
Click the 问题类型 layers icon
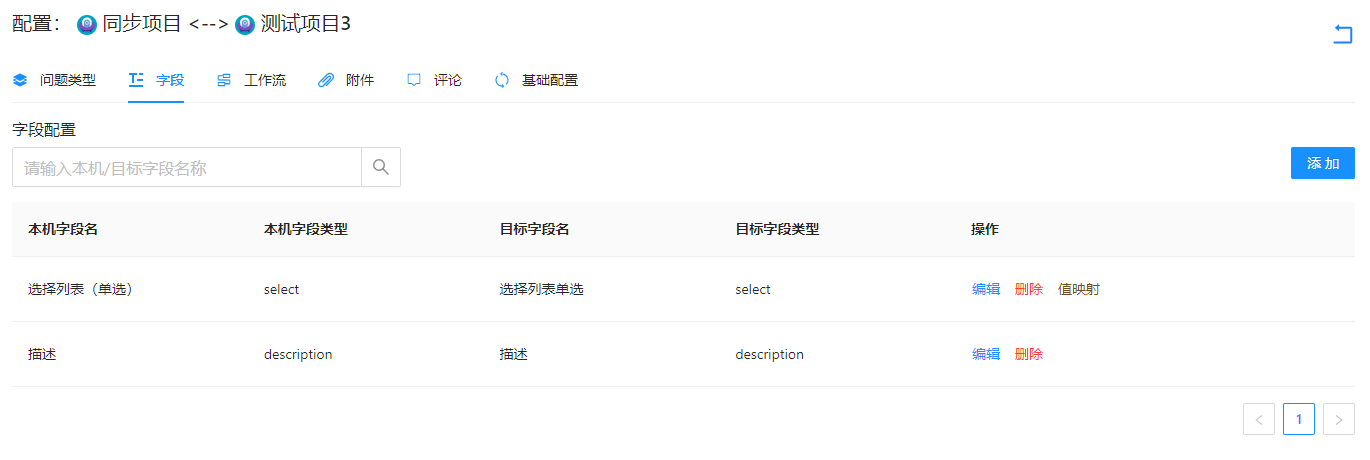tap(20, 80)
